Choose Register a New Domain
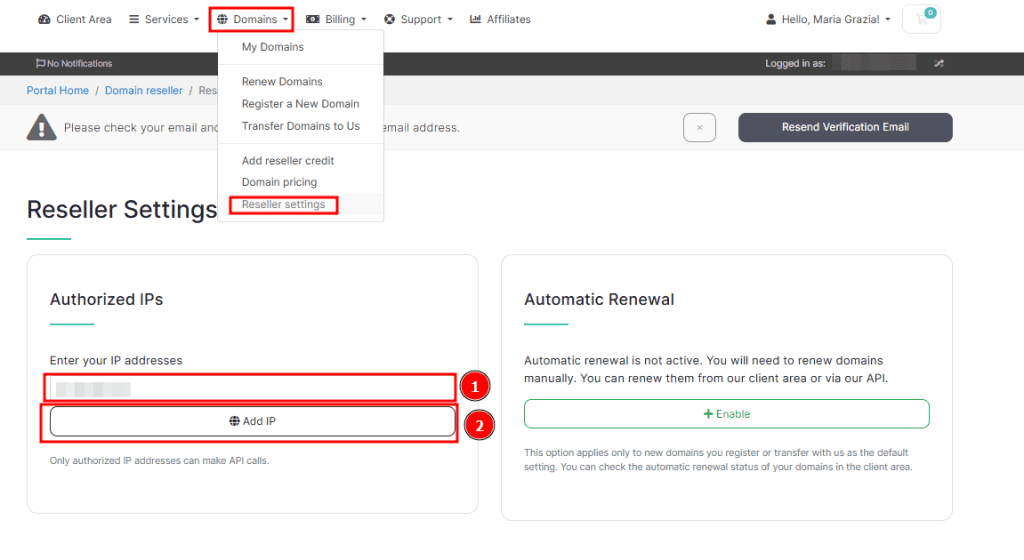The image size is (1024, 560). (x=300, y=104)
